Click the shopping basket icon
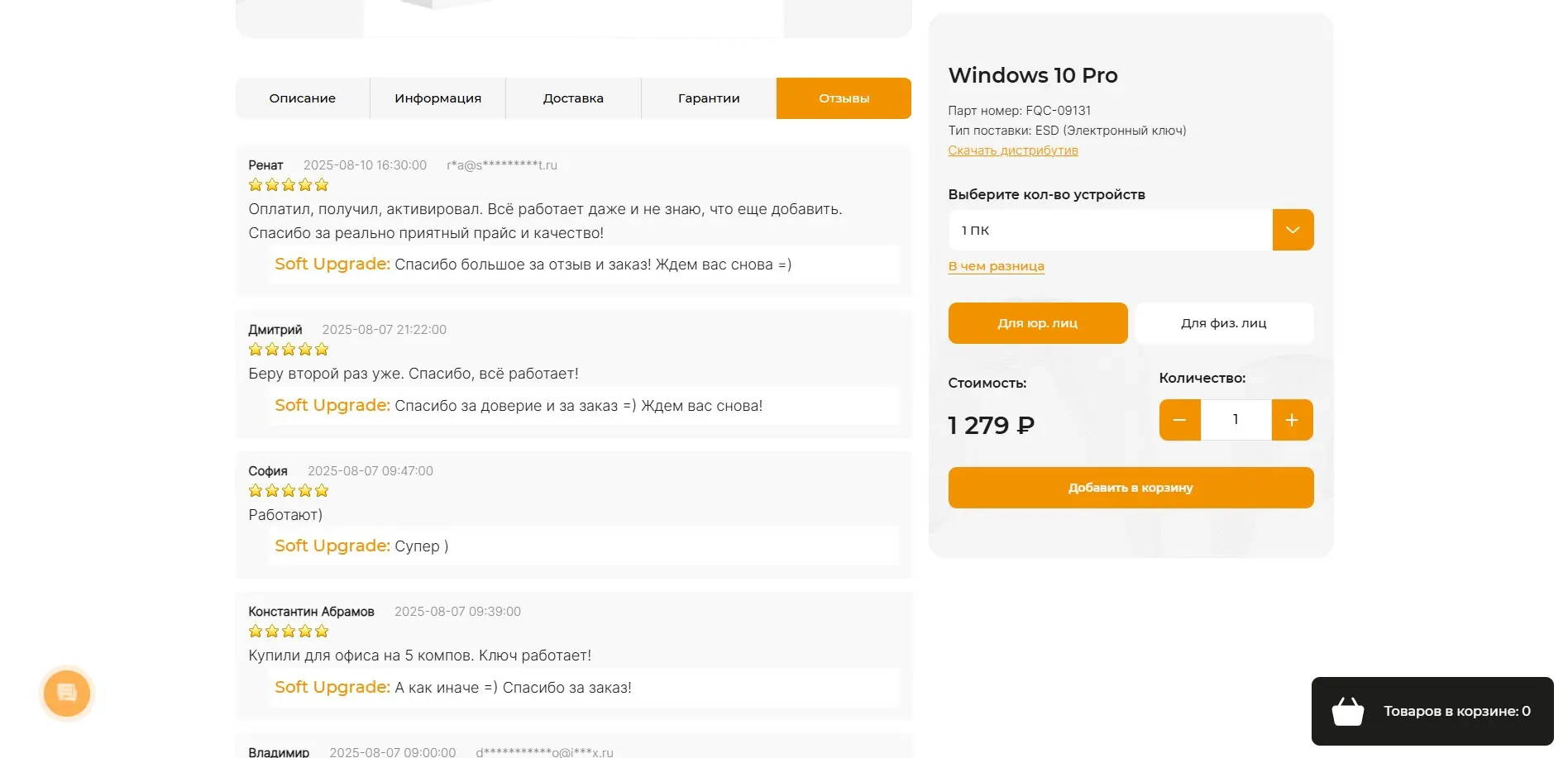The width and height of the screenshot is (1568, 758). (1347, 711)
